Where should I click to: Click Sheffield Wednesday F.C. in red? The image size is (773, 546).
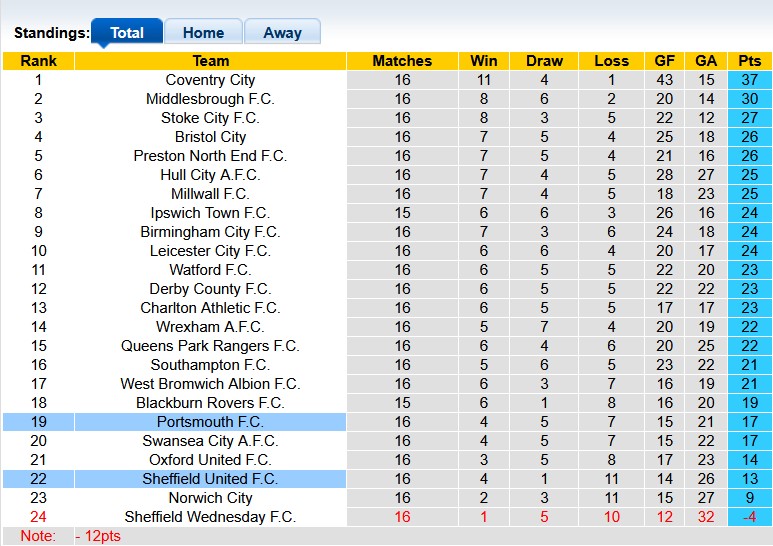[x=210, y=517]
